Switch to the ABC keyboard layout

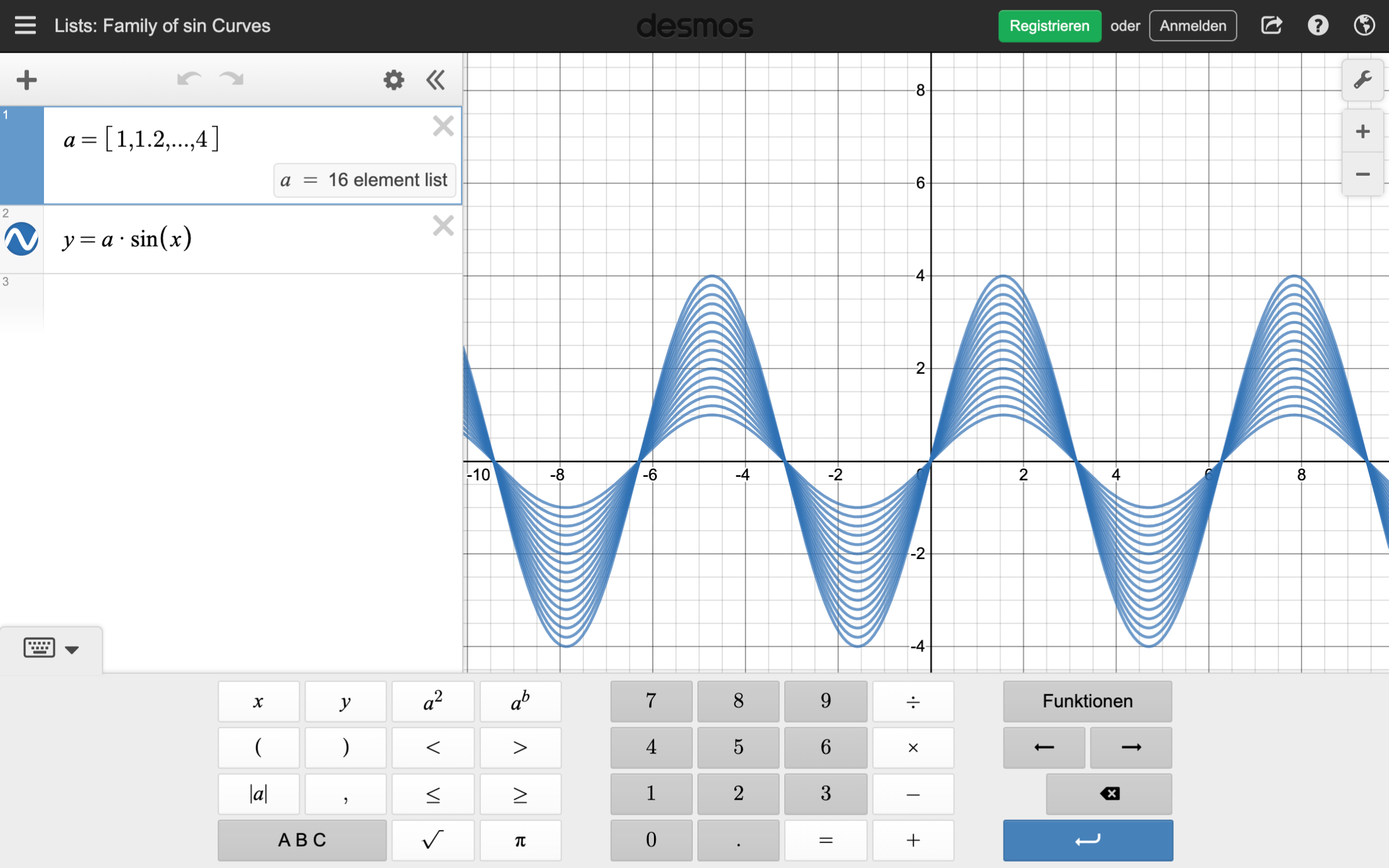tap(302, 840)
